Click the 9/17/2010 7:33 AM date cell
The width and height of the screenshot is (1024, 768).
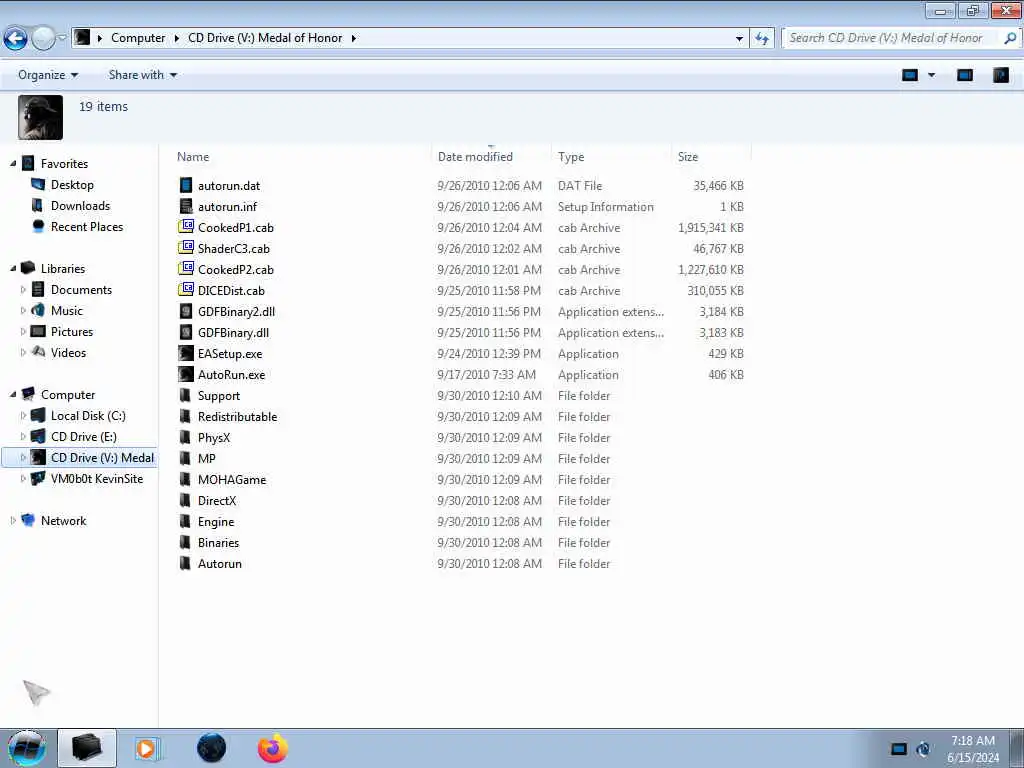[x=487, y=375]
